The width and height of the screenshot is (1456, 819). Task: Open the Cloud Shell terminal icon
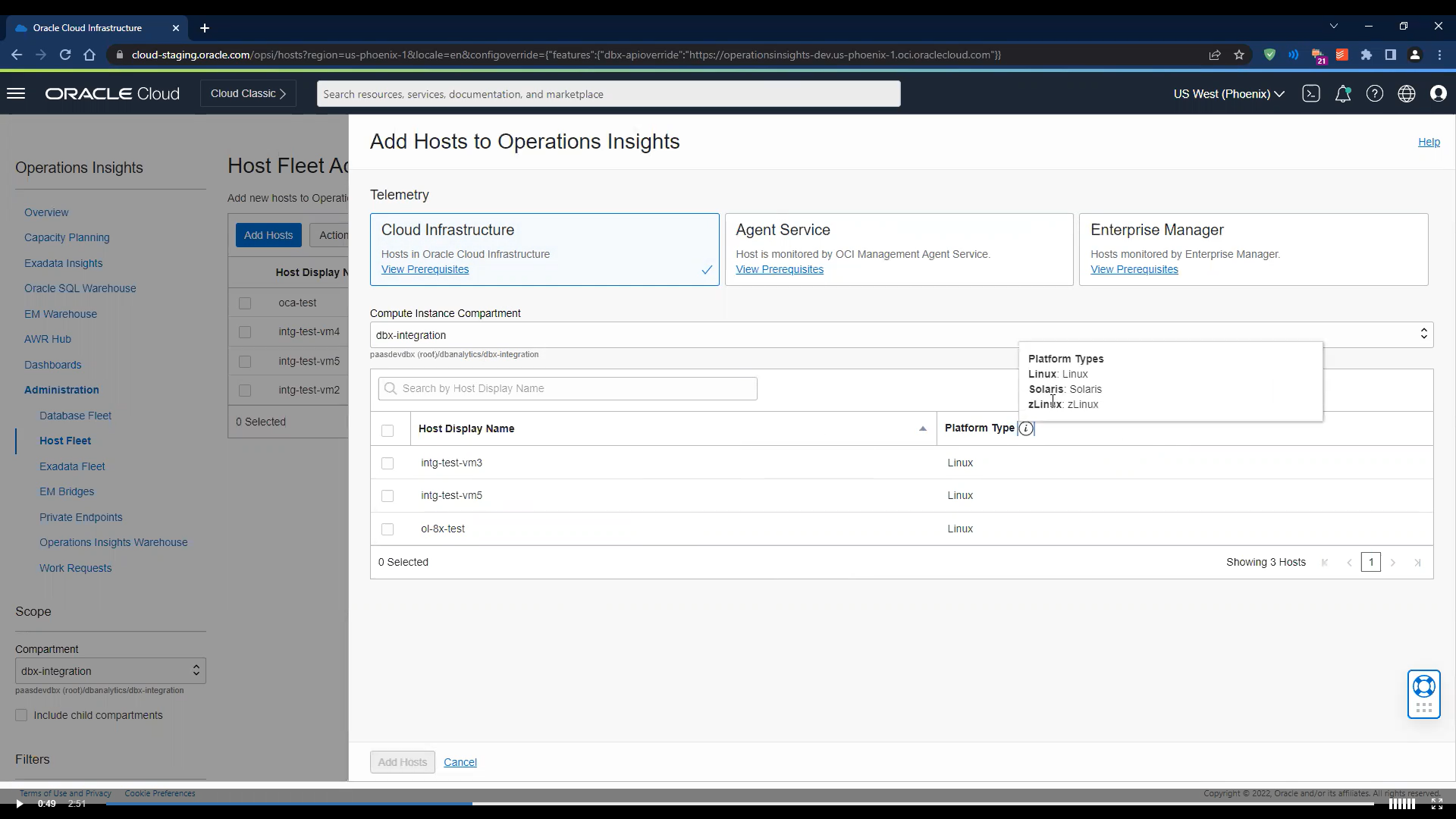click(x=1312, y=93)
